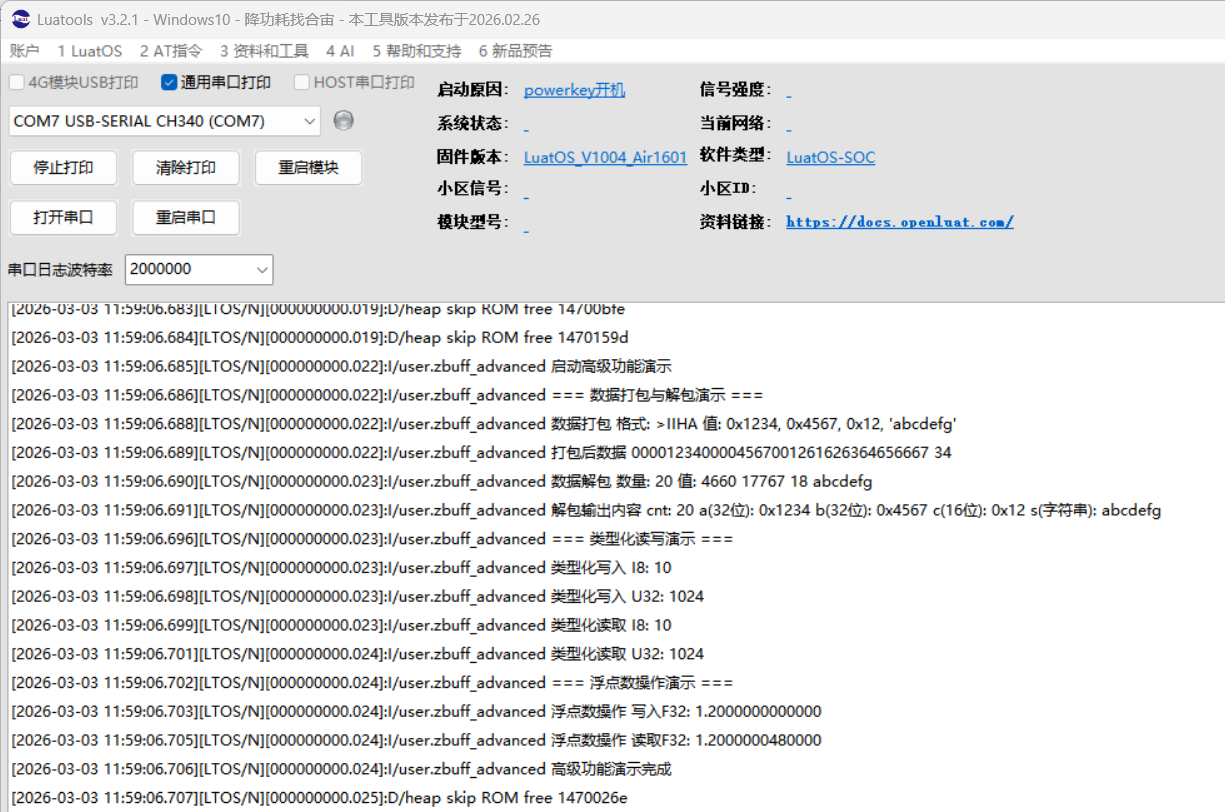
Task: Open the docs.openluat.com link
Action: (x=899, y=222)
